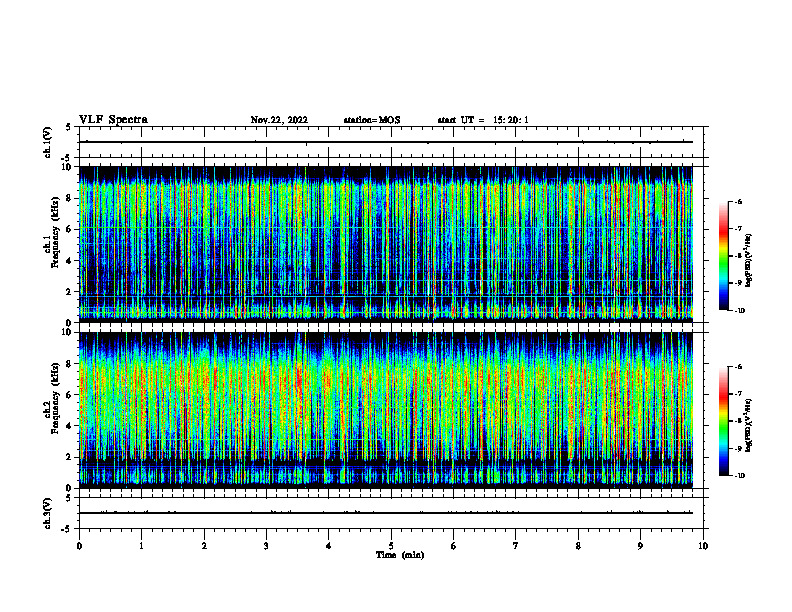Click the "-6" label on ch.2 color bar

tap(738, 367)
